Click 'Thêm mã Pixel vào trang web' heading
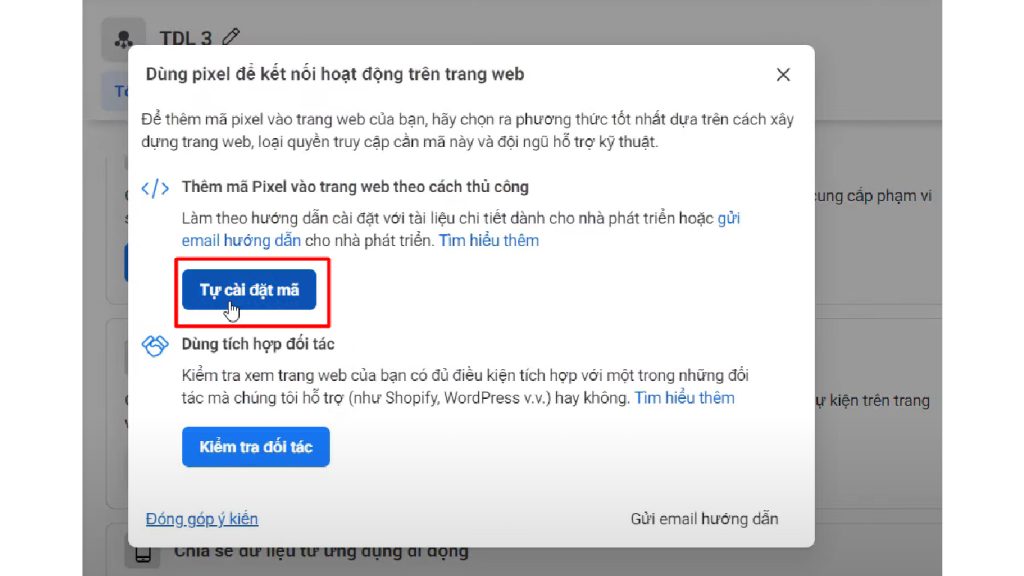This screenshot has height=576, width=1024. pyautogui.click(x=355, y=187)
